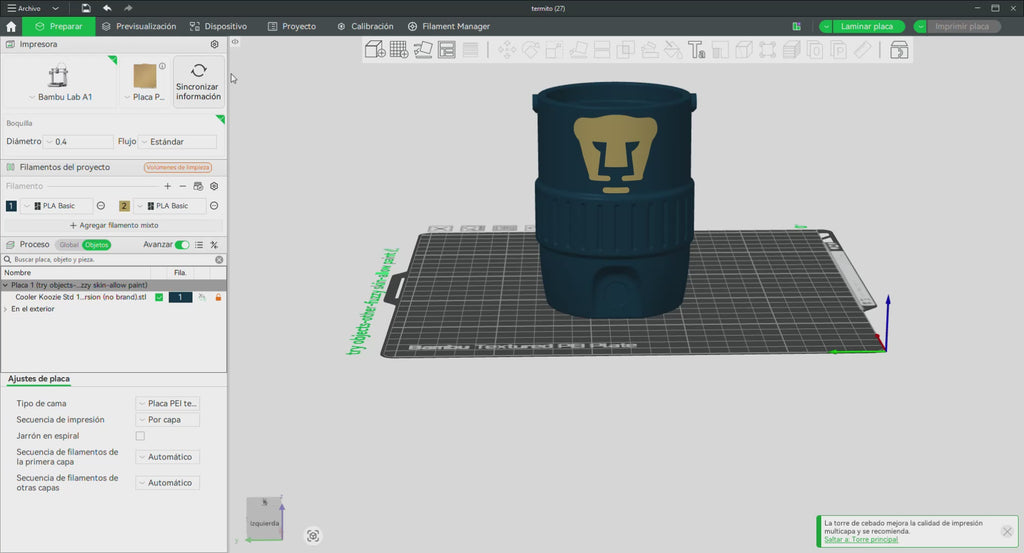Remove a filament with minus icon
The image size is (1024, 553).
pos(183,186)
